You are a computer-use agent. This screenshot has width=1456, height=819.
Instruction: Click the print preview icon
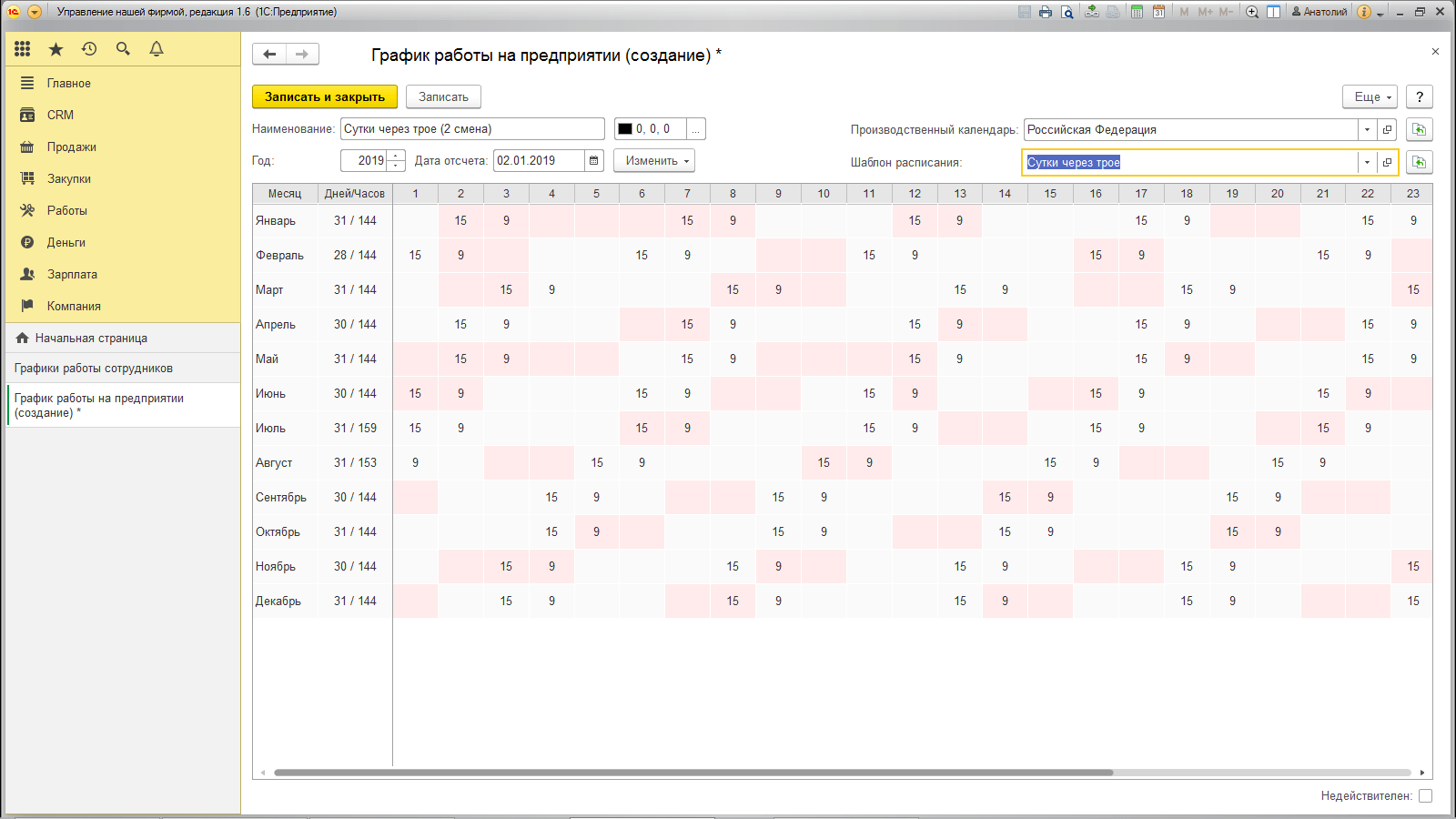(1067, 12)
